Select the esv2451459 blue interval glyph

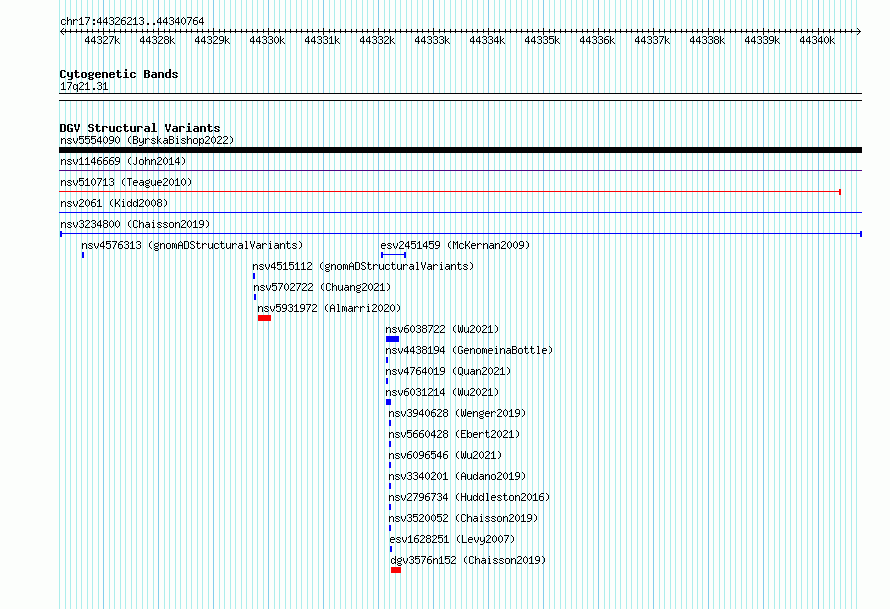[x=393, y=255]
